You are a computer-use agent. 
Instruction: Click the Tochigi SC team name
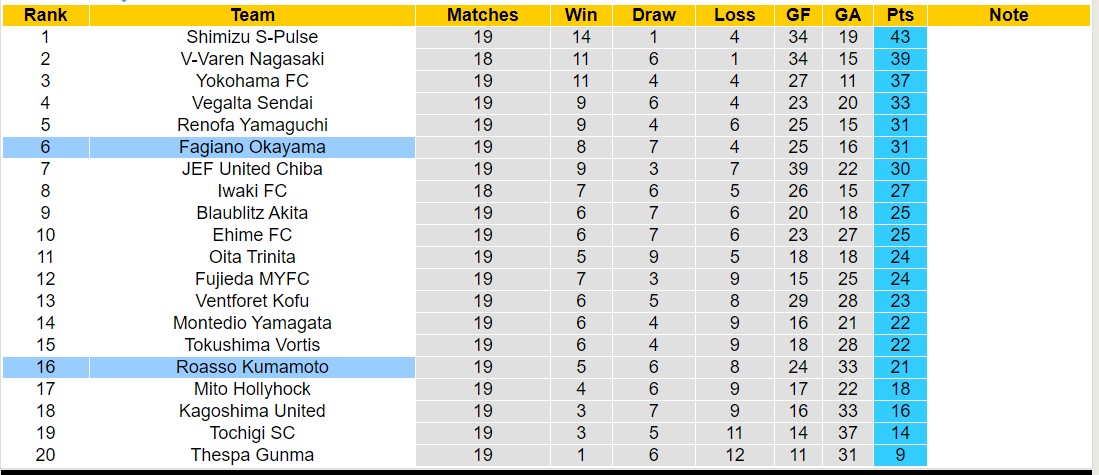[x=252, y=433]
